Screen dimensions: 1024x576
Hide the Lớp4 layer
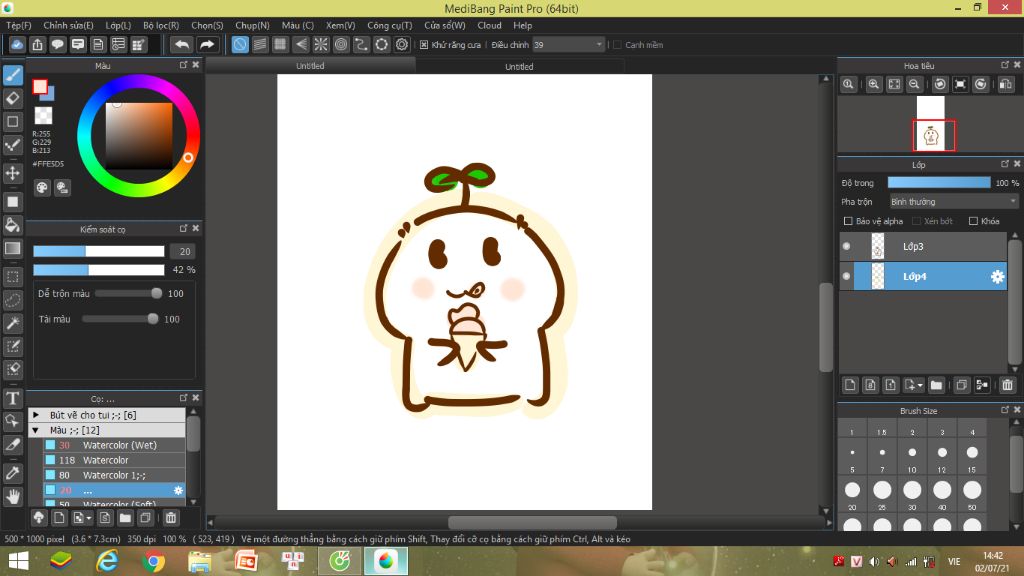[x=846, y=276]
